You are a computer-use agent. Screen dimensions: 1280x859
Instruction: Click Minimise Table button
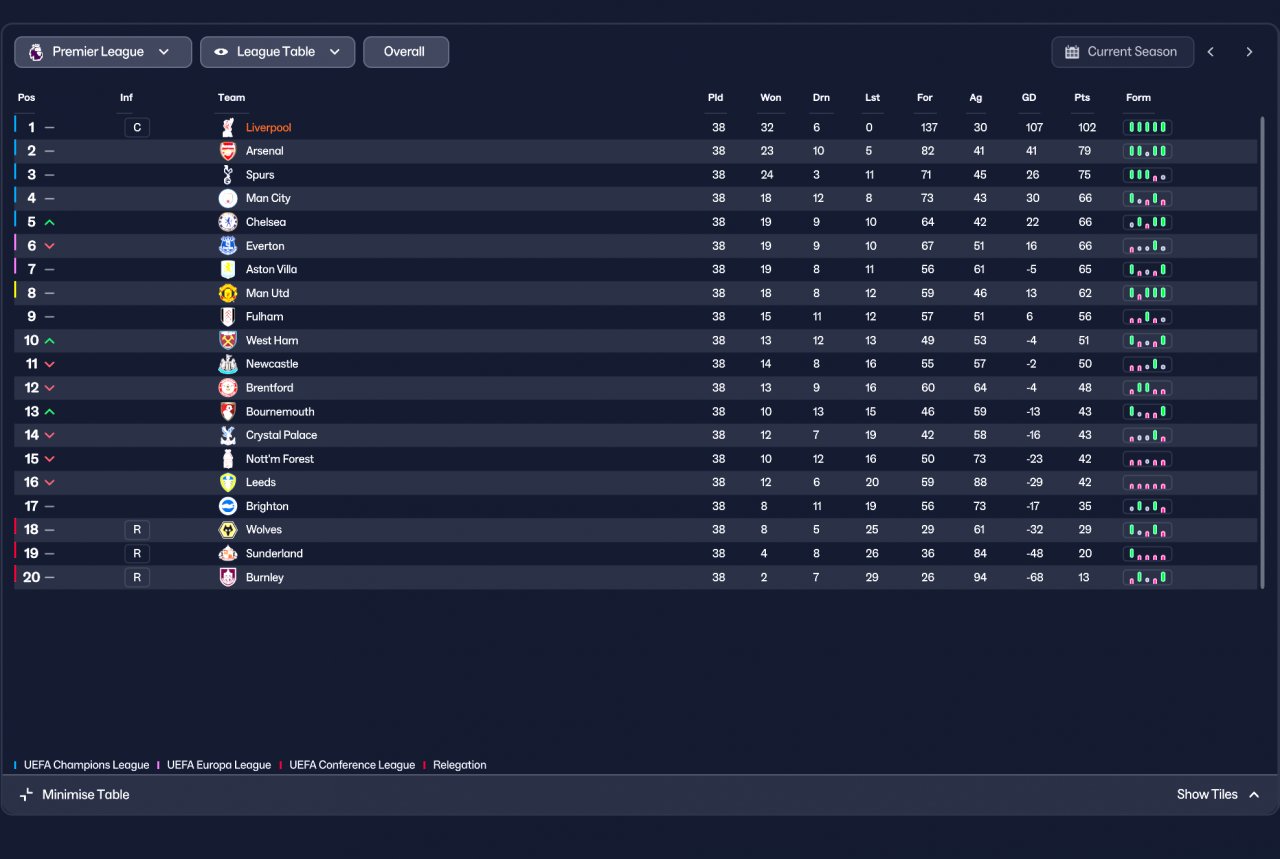[x=75, y=795]
